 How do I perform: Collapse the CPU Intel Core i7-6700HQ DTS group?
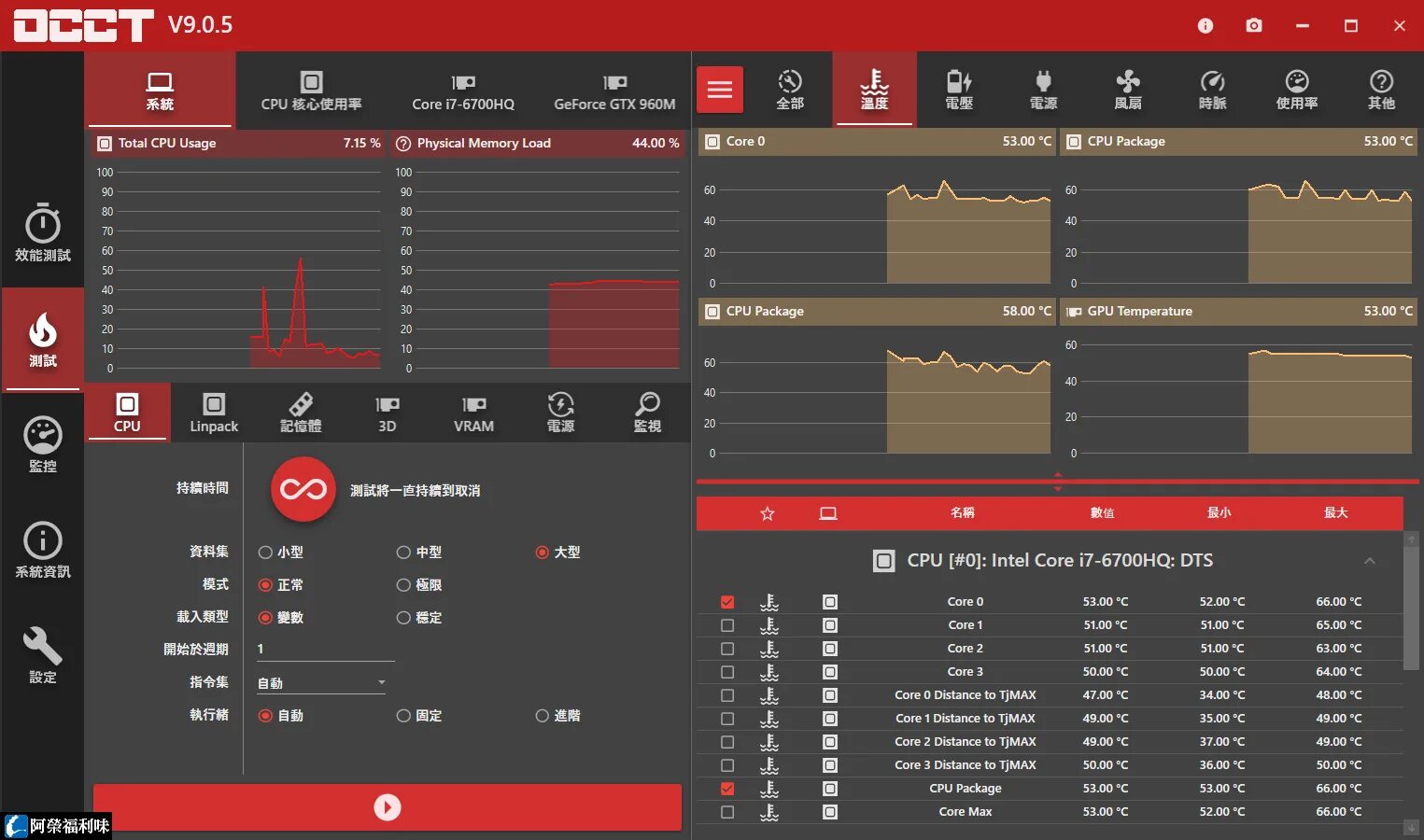pyautogui.click(x=1370, y=561)
